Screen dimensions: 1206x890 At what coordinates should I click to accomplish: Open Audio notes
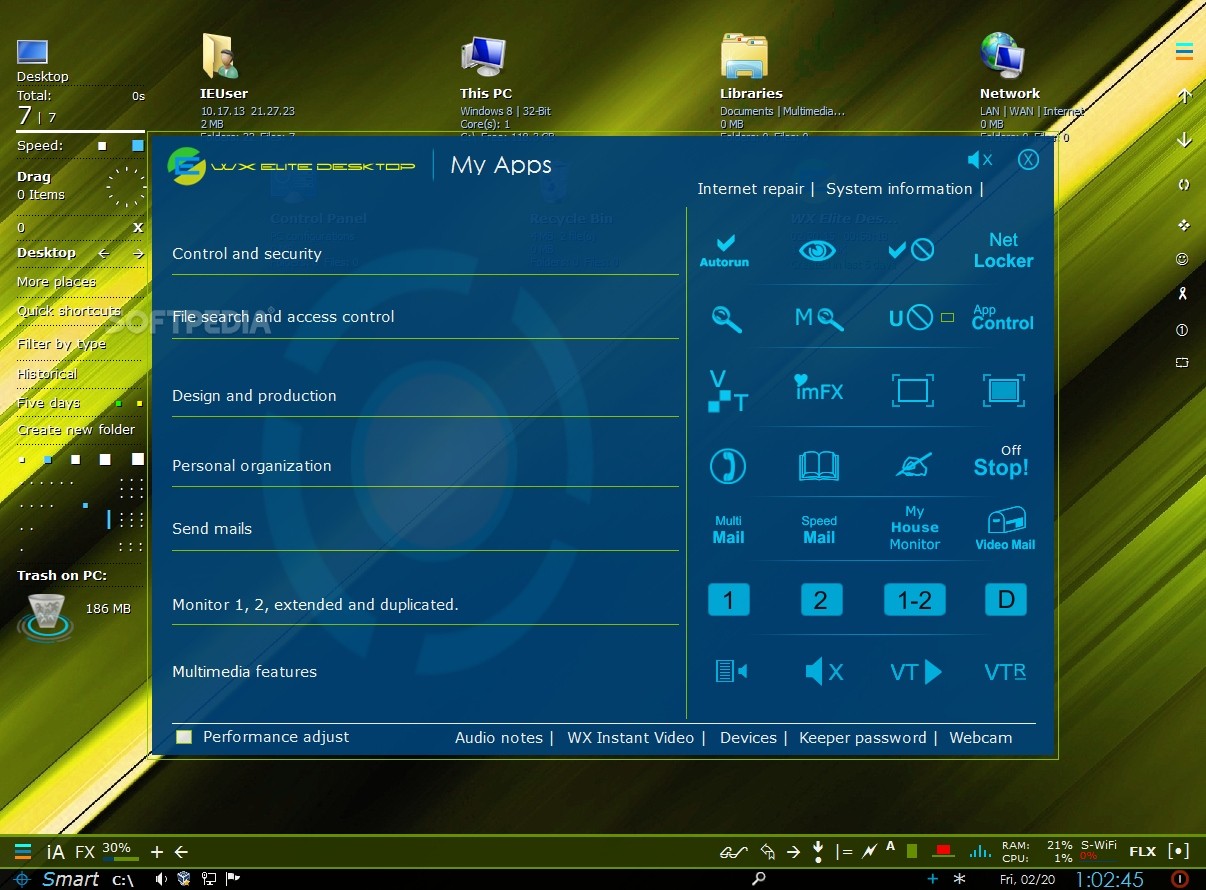coord(498,738)
